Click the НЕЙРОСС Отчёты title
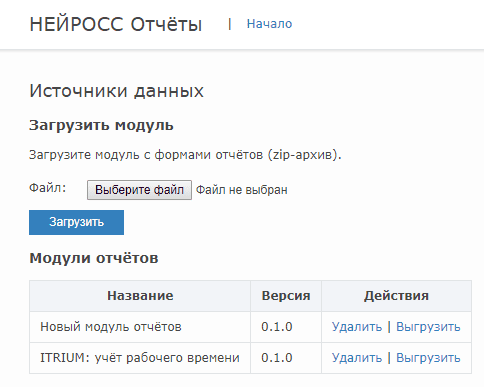This screenshot has width=484, height=387. click(x=116, y=25)
